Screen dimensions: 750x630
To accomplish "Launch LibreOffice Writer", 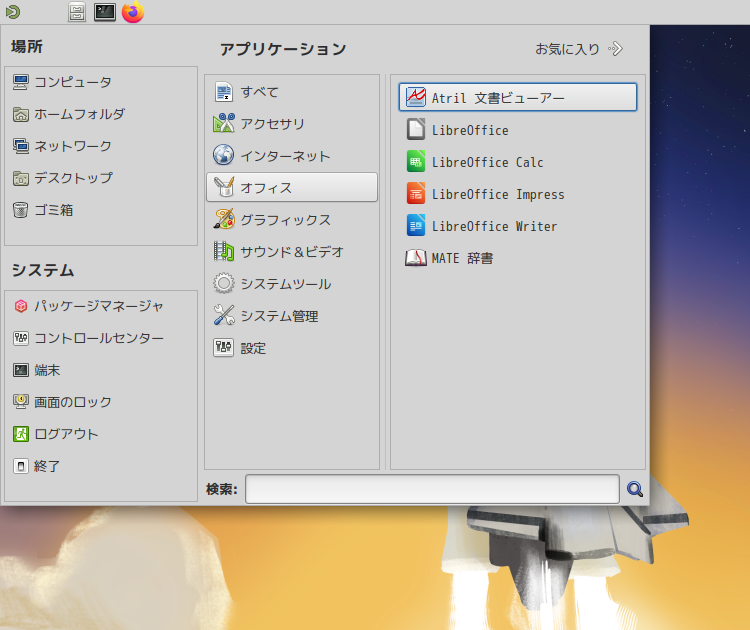I will coord(518,226).
